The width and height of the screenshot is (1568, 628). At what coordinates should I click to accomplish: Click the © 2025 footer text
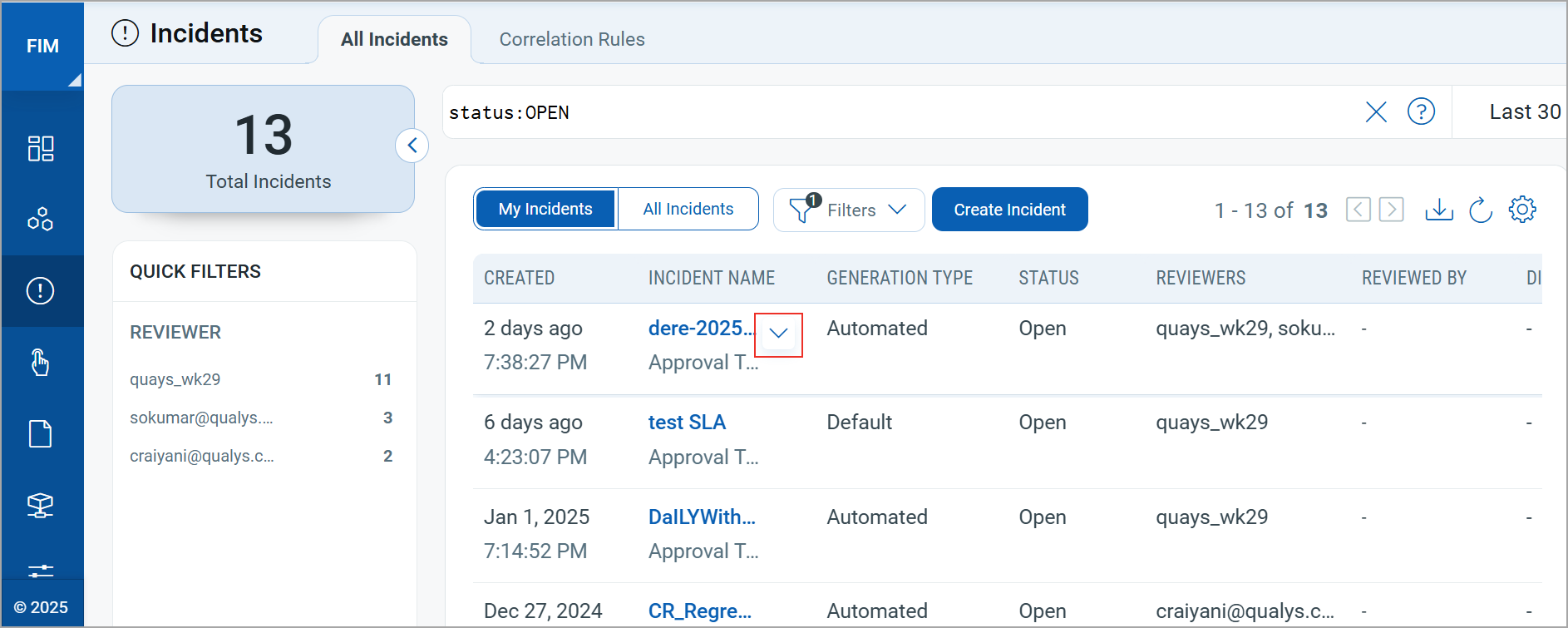tap(41, 607)
